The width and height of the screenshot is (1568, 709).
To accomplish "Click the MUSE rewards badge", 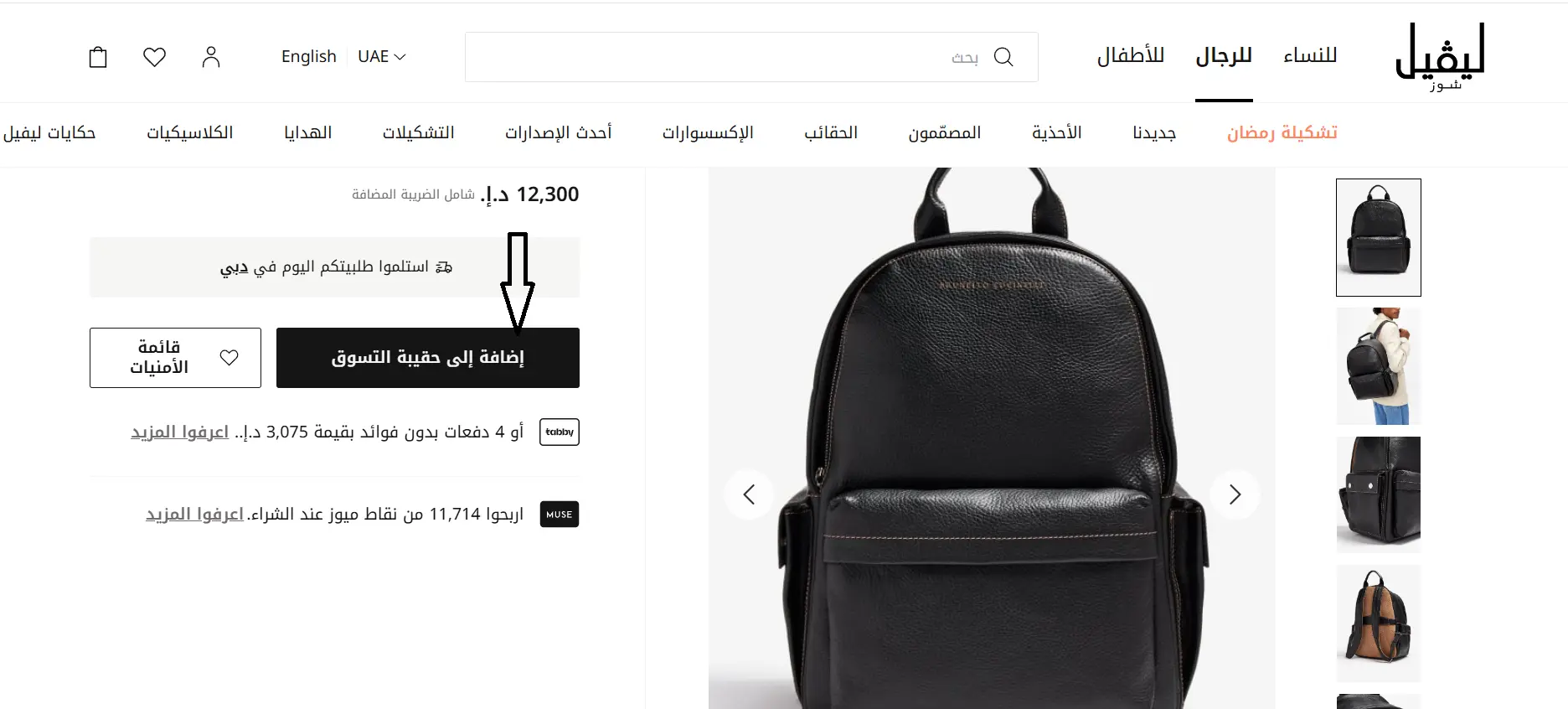I will (560, 514).
